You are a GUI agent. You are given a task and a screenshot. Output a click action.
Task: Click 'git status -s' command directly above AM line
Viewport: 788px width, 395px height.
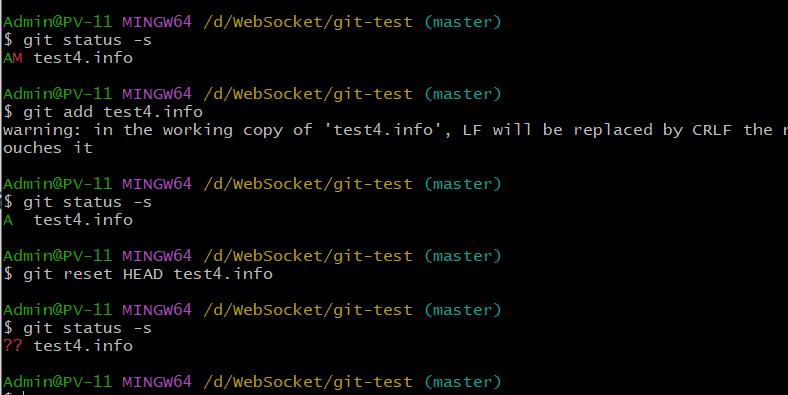click(x=87, y=40)
